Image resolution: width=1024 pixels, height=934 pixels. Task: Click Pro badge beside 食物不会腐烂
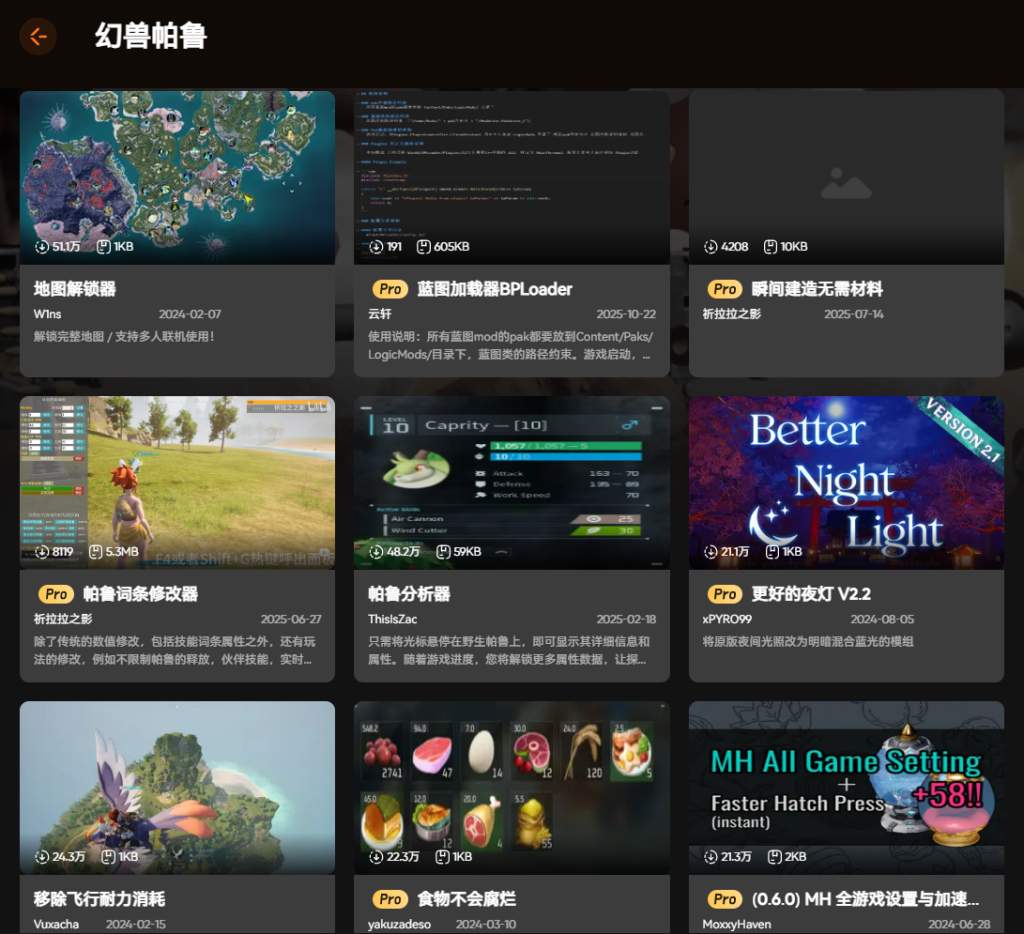[x=390, y=899]
